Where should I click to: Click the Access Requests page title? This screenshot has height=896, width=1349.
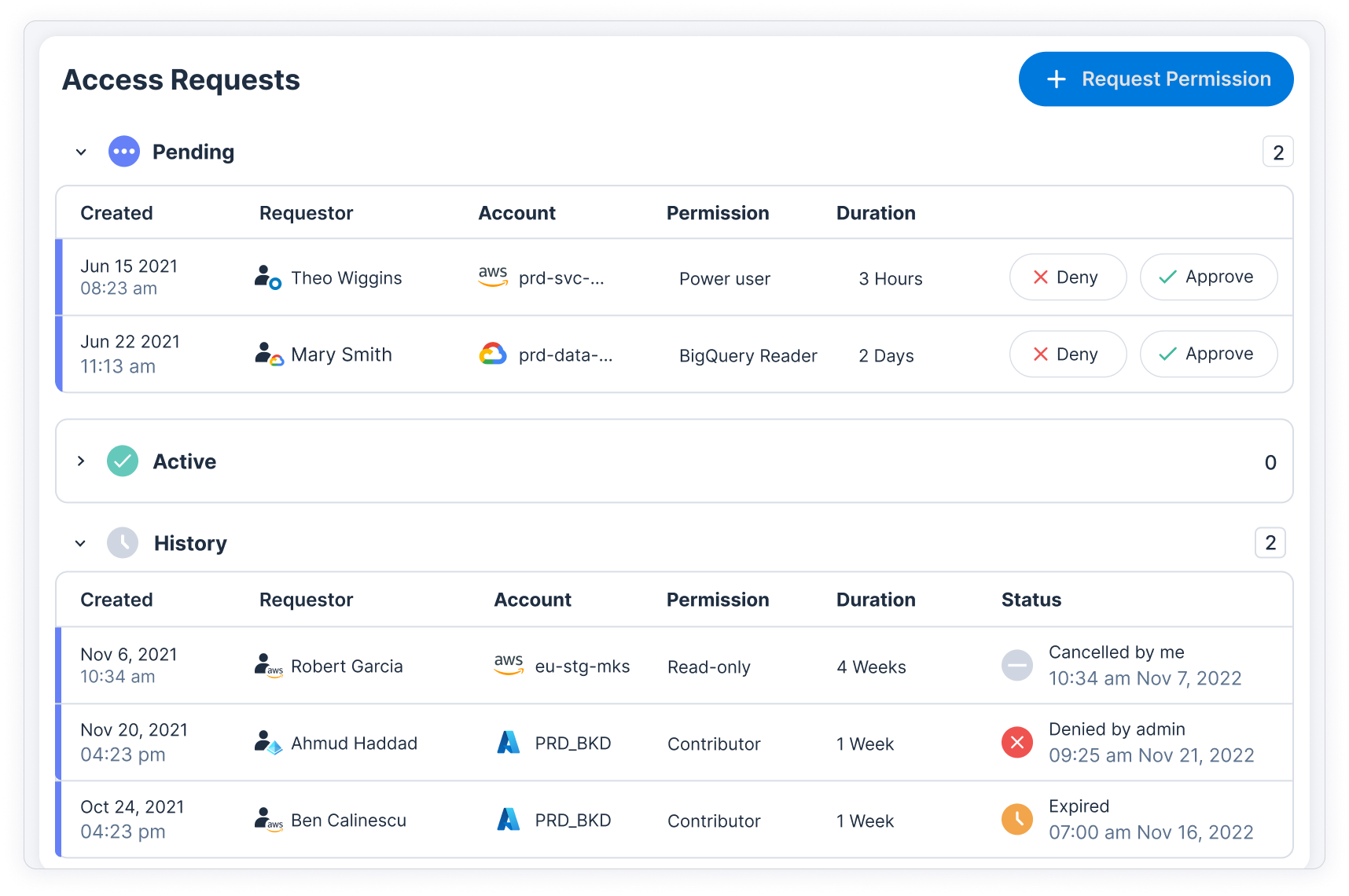click(x=181, y=80)
